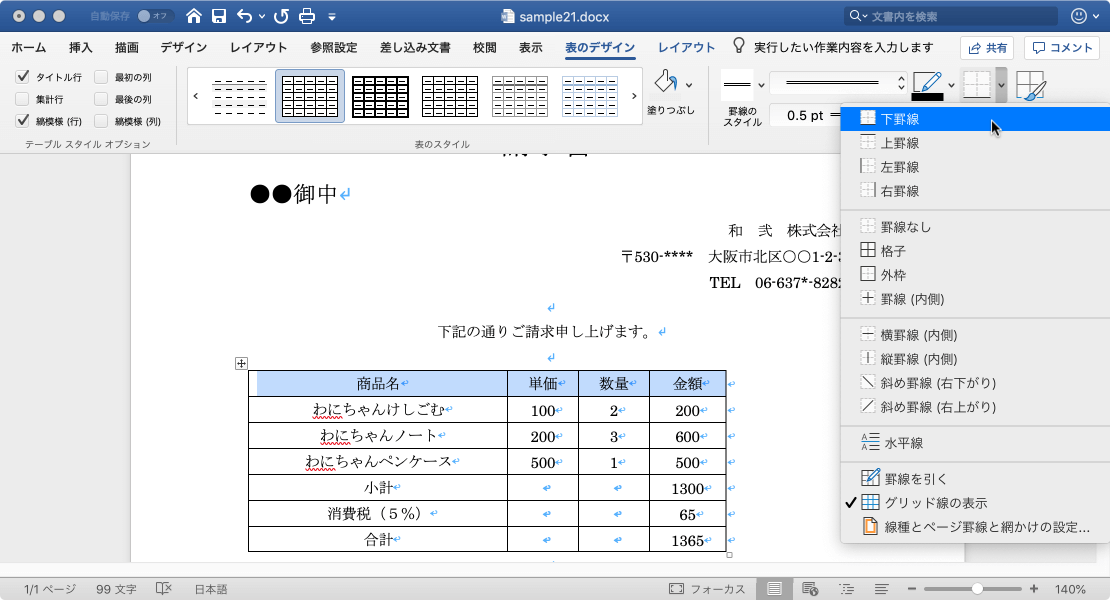
Task: Open the border style dropdown
Action: [761, 85]
